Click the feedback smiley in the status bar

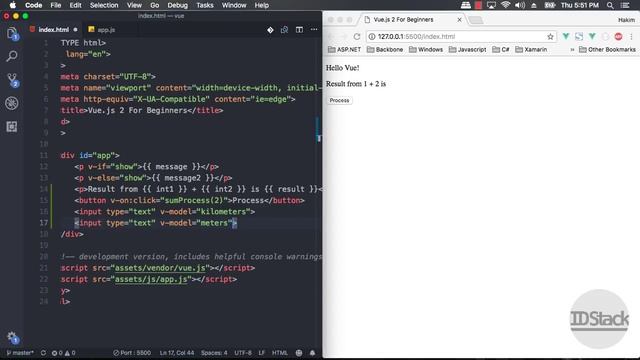click(299, 353)
